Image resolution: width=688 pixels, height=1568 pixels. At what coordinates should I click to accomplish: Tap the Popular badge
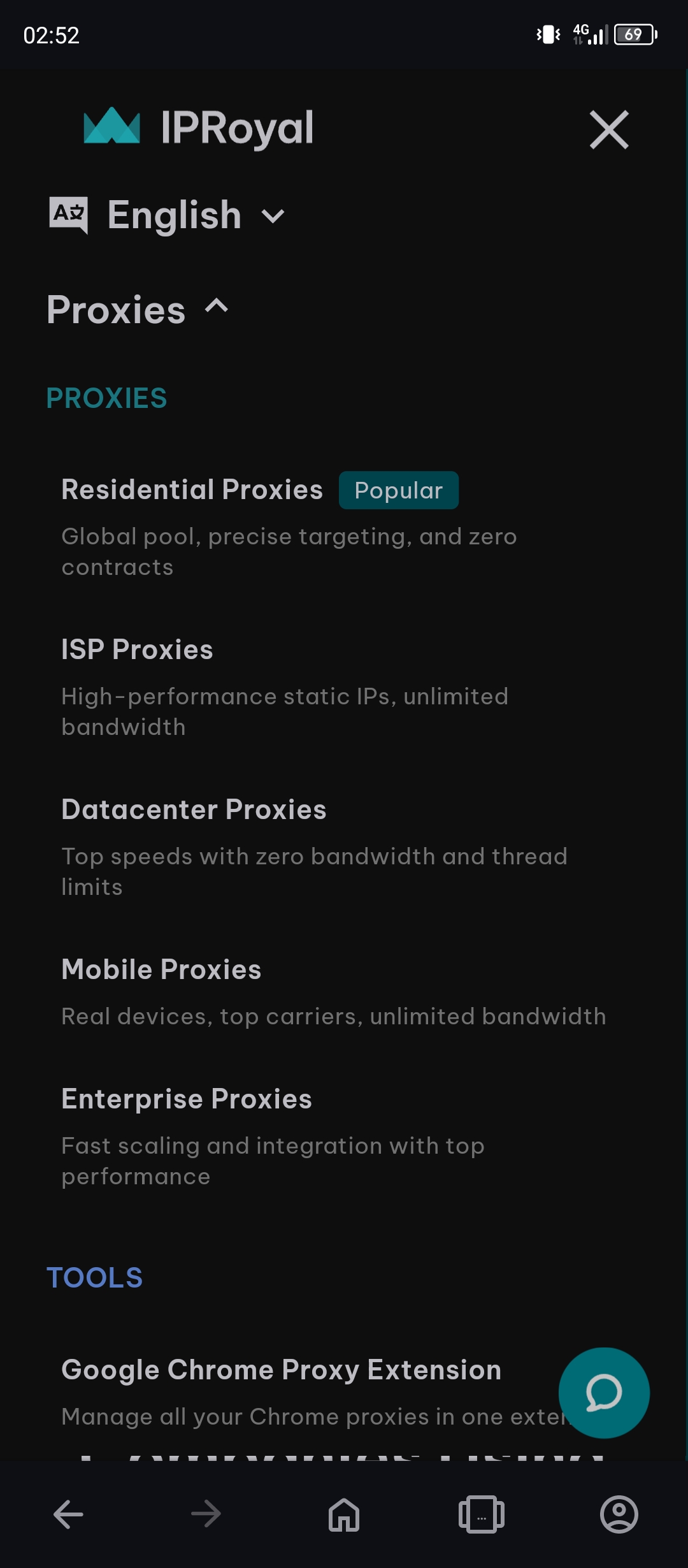click(398, 490)
